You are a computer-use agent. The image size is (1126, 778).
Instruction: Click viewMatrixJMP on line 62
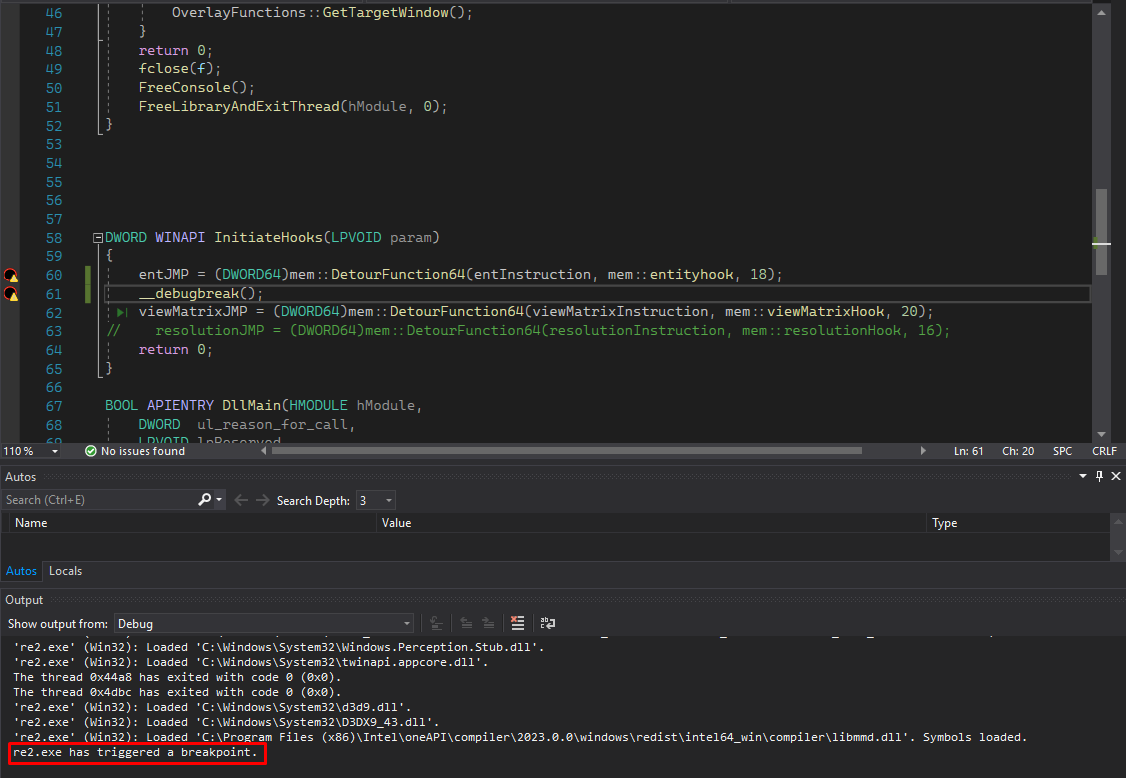[192, 311]
